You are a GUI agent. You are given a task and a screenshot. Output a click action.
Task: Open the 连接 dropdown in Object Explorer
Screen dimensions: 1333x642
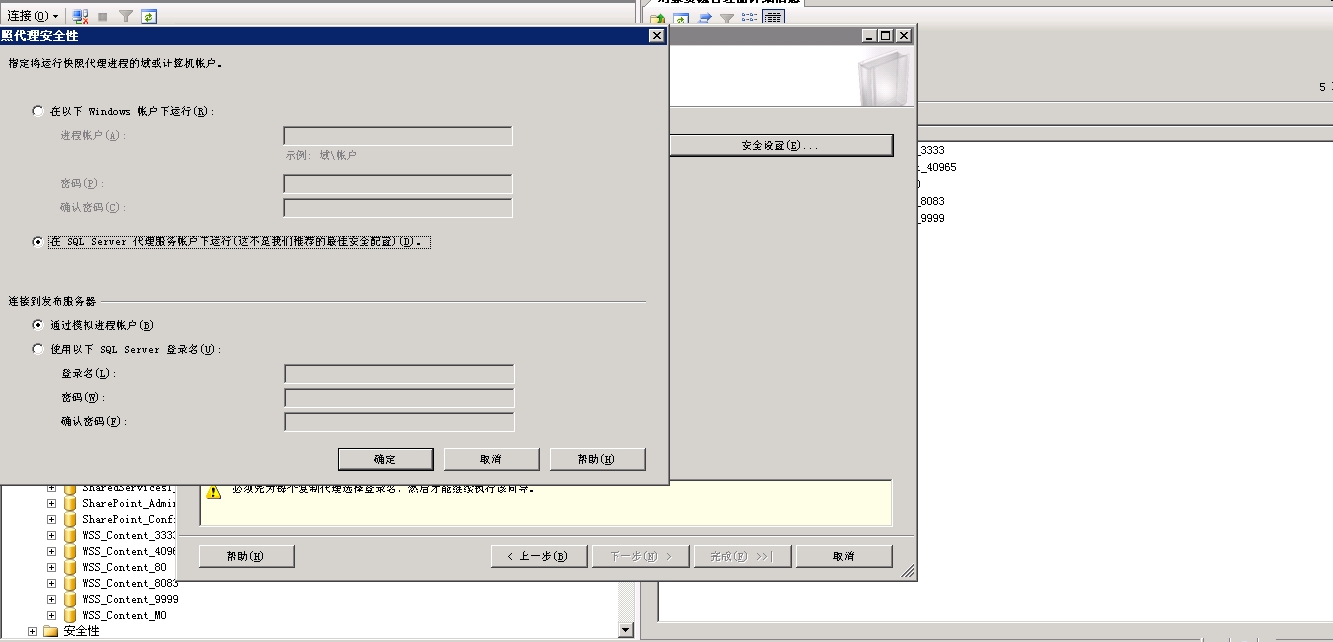click(x=33, y=16)
